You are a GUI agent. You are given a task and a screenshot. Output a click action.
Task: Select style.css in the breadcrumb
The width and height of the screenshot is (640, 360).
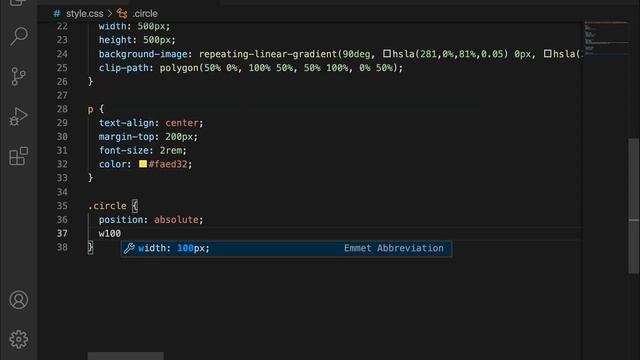[x=84, y=13]
